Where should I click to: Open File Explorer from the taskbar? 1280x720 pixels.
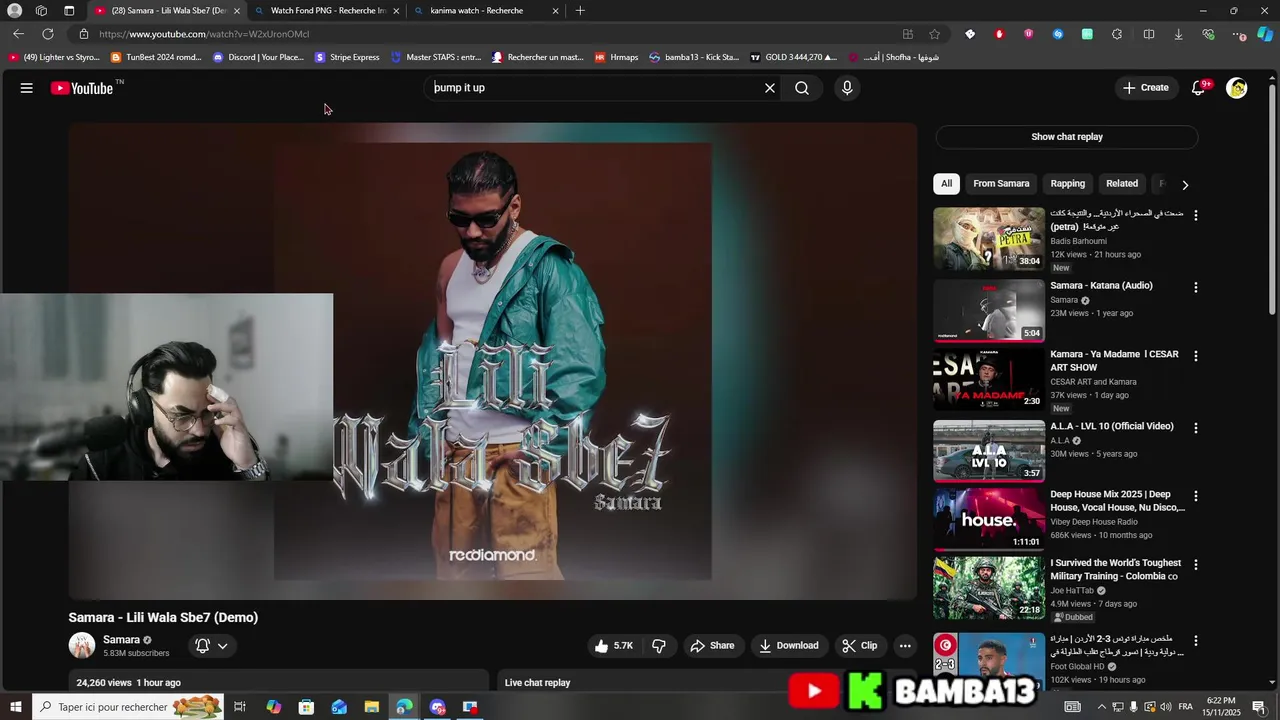point(371,707)
